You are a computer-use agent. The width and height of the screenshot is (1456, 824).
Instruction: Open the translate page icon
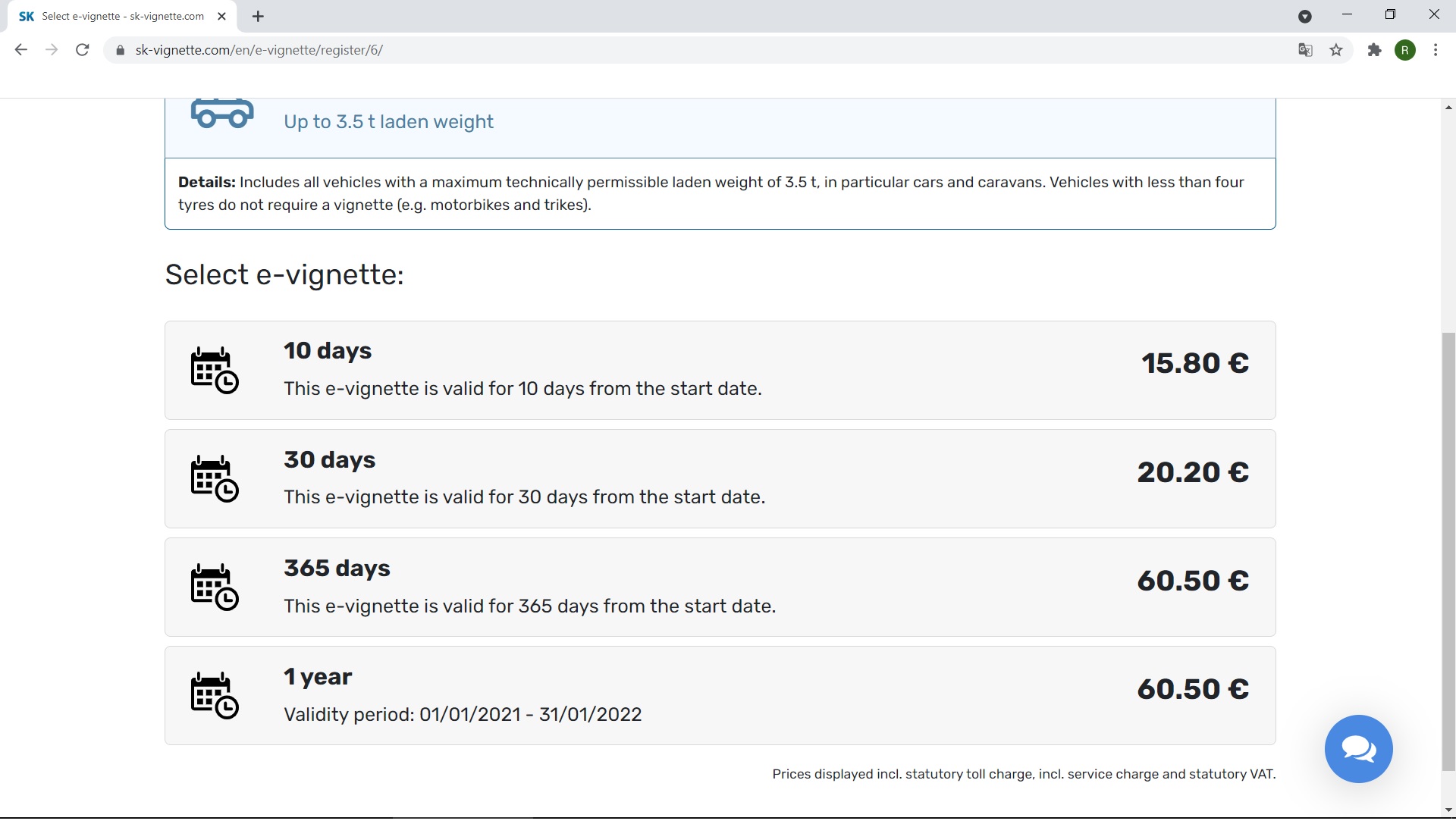click(1305, 50)
